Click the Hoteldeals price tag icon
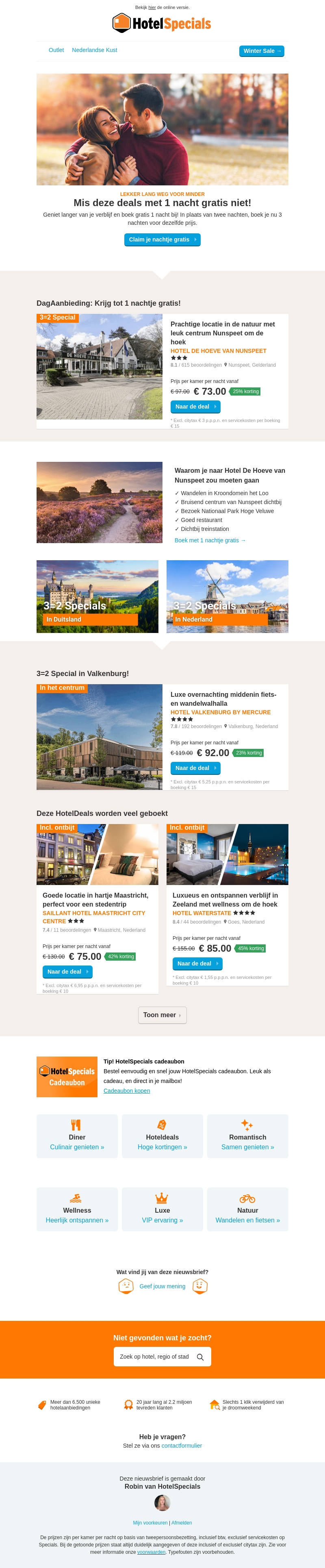Image resolution: width=325 pixels, height=1568 pixels. [x=162, y=1125]
